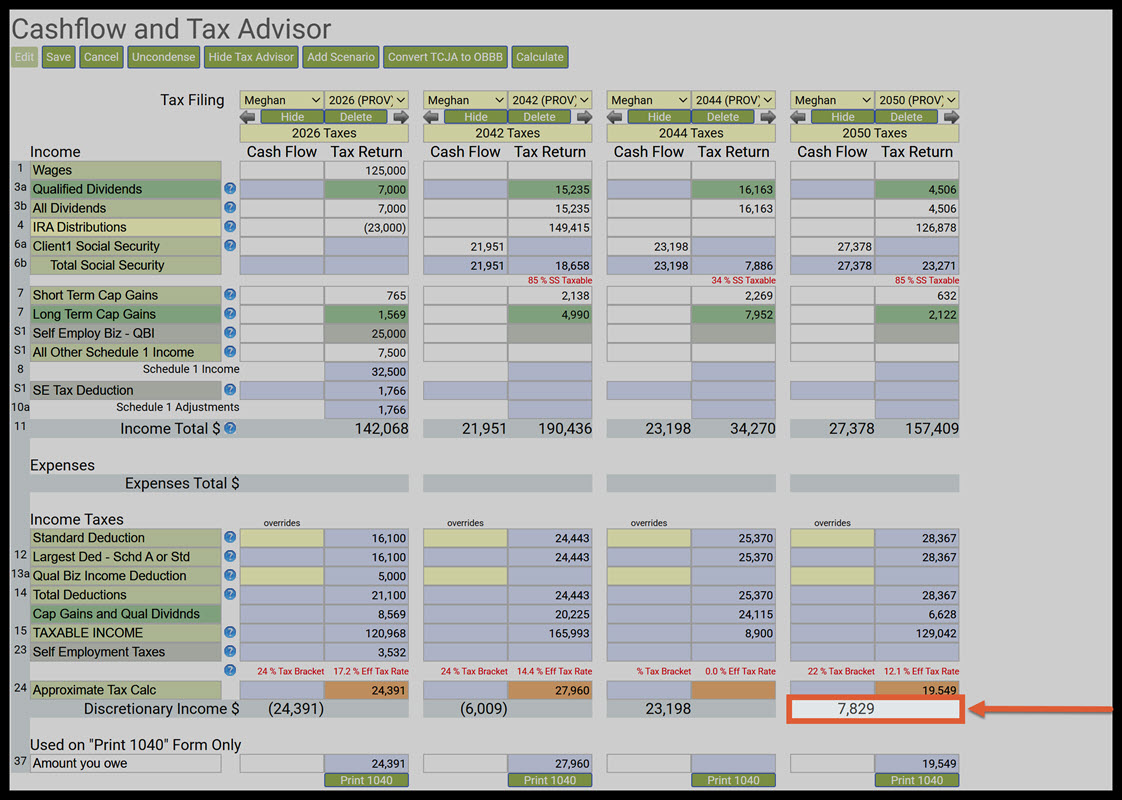Image resolution: width=1122 pixels, height=800 pixels.
Task: Open help icon for Short Term Cap Gains
Action: (x=230, y=295)
